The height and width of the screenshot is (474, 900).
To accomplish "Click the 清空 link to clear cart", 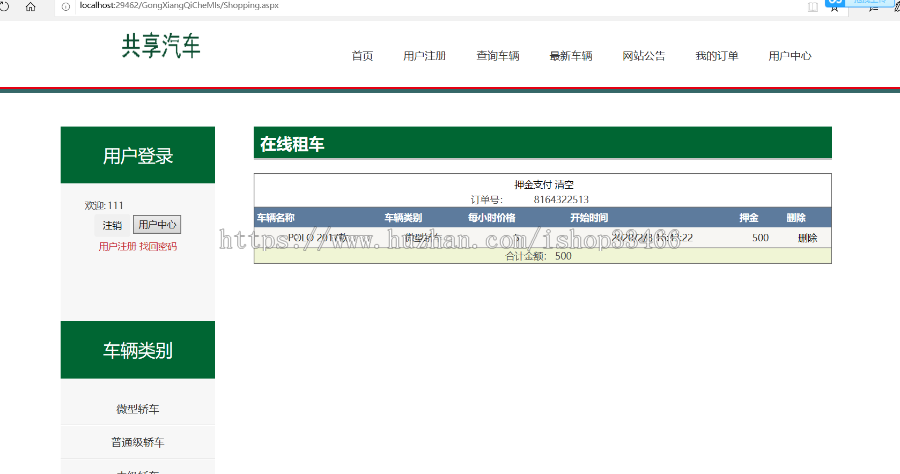I will (x=564, y=184).
